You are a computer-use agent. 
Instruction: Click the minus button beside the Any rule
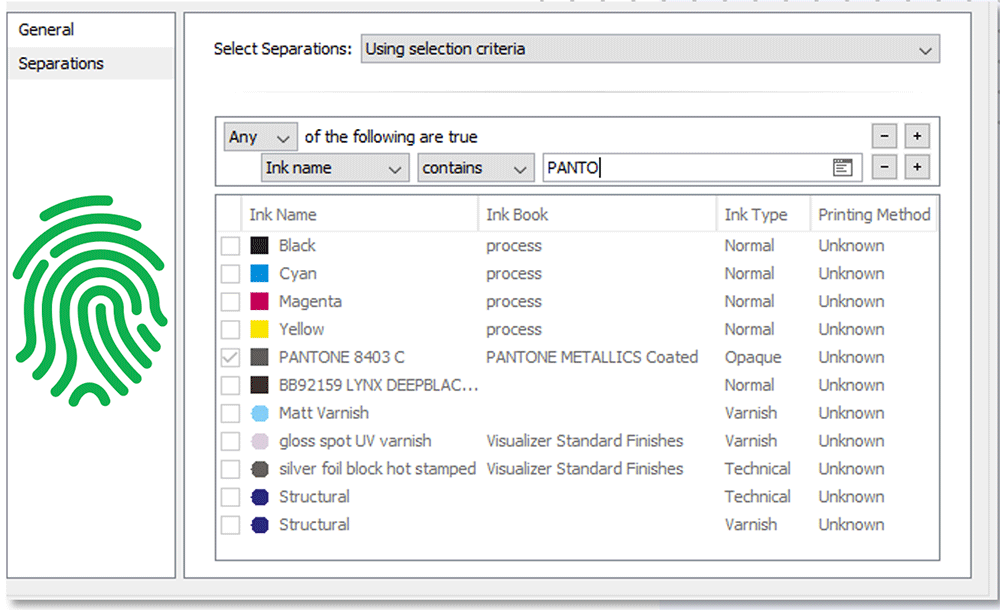tap(884, 137)
